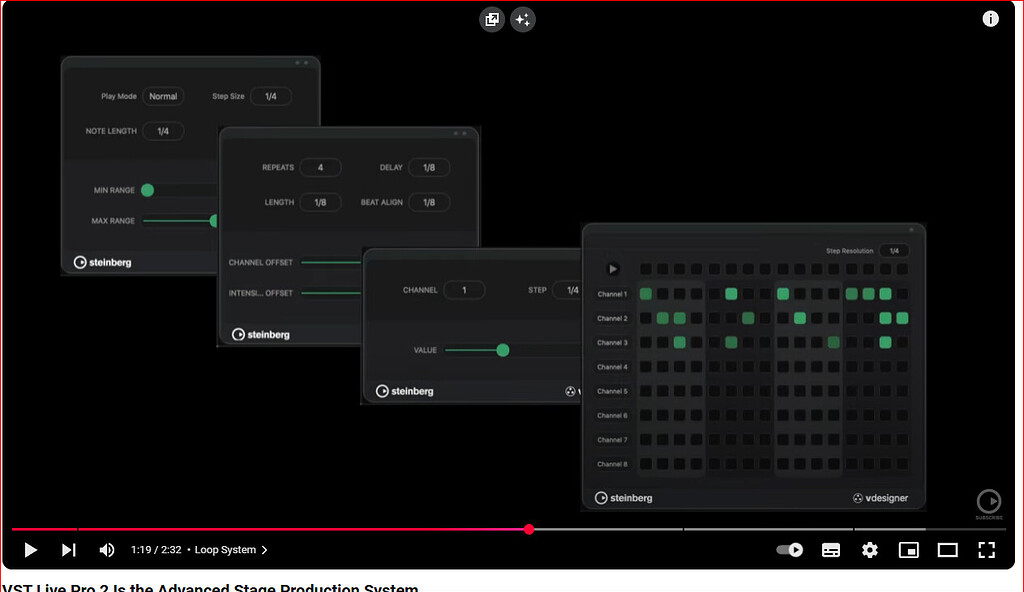Activate a step pad on Channel 1
This screenshot has height=592, width=1024.
[x=645, y=293]
